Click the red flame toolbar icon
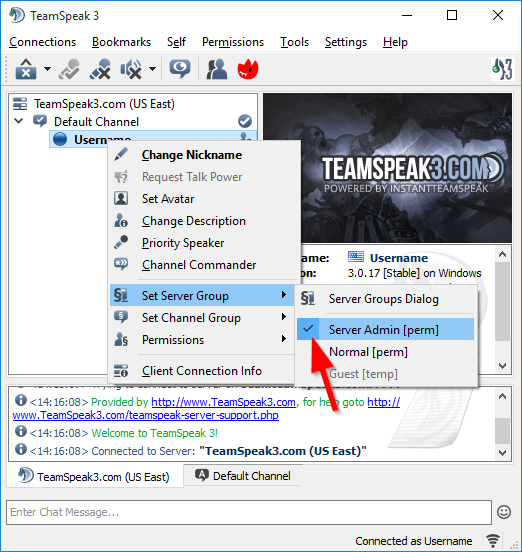This screenshot has width=522, height=552. click(248, 69)
